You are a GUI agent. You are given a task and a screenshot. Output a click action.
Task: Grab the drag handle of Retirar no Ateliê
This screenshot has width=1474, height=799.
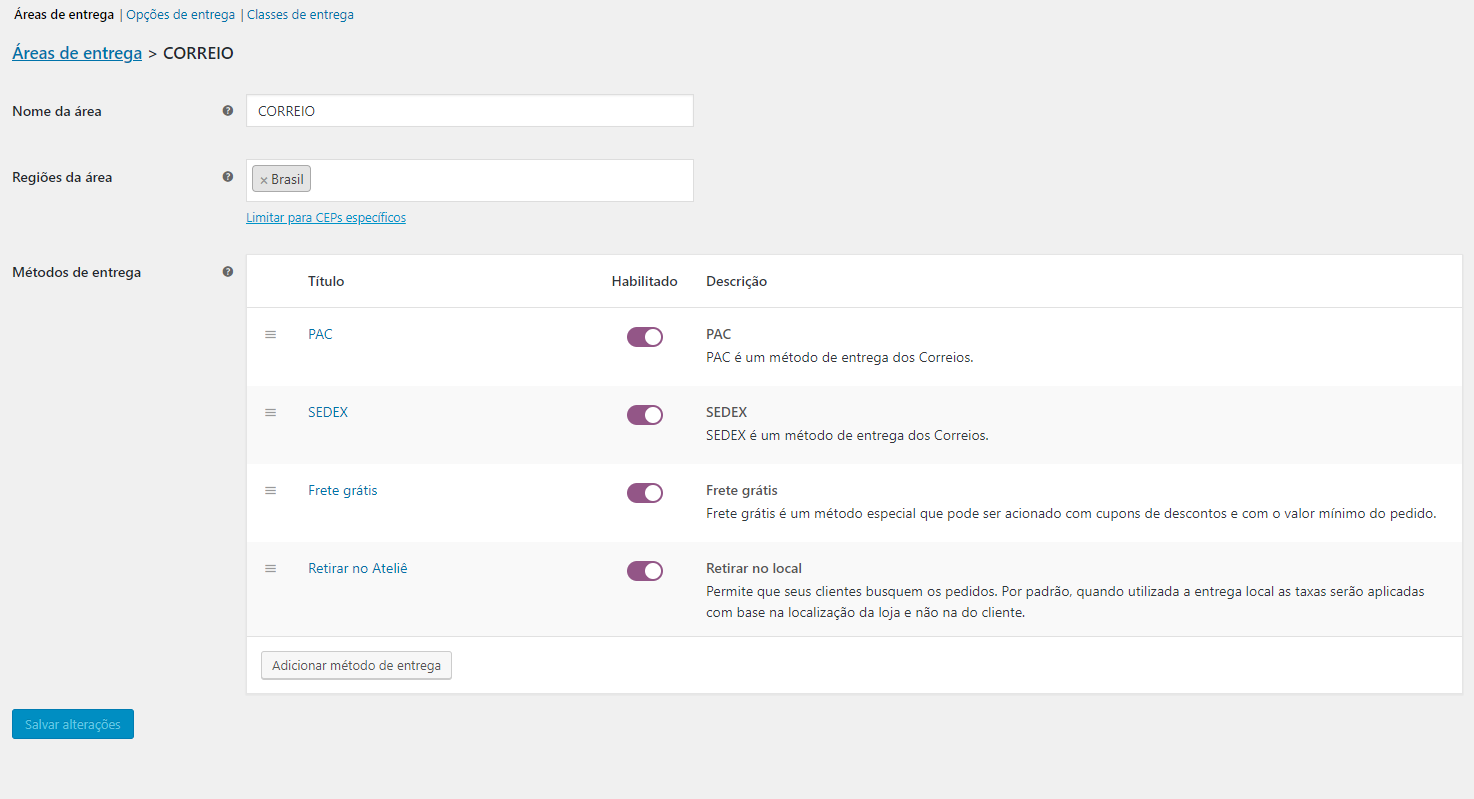click(x=270, y=568)
